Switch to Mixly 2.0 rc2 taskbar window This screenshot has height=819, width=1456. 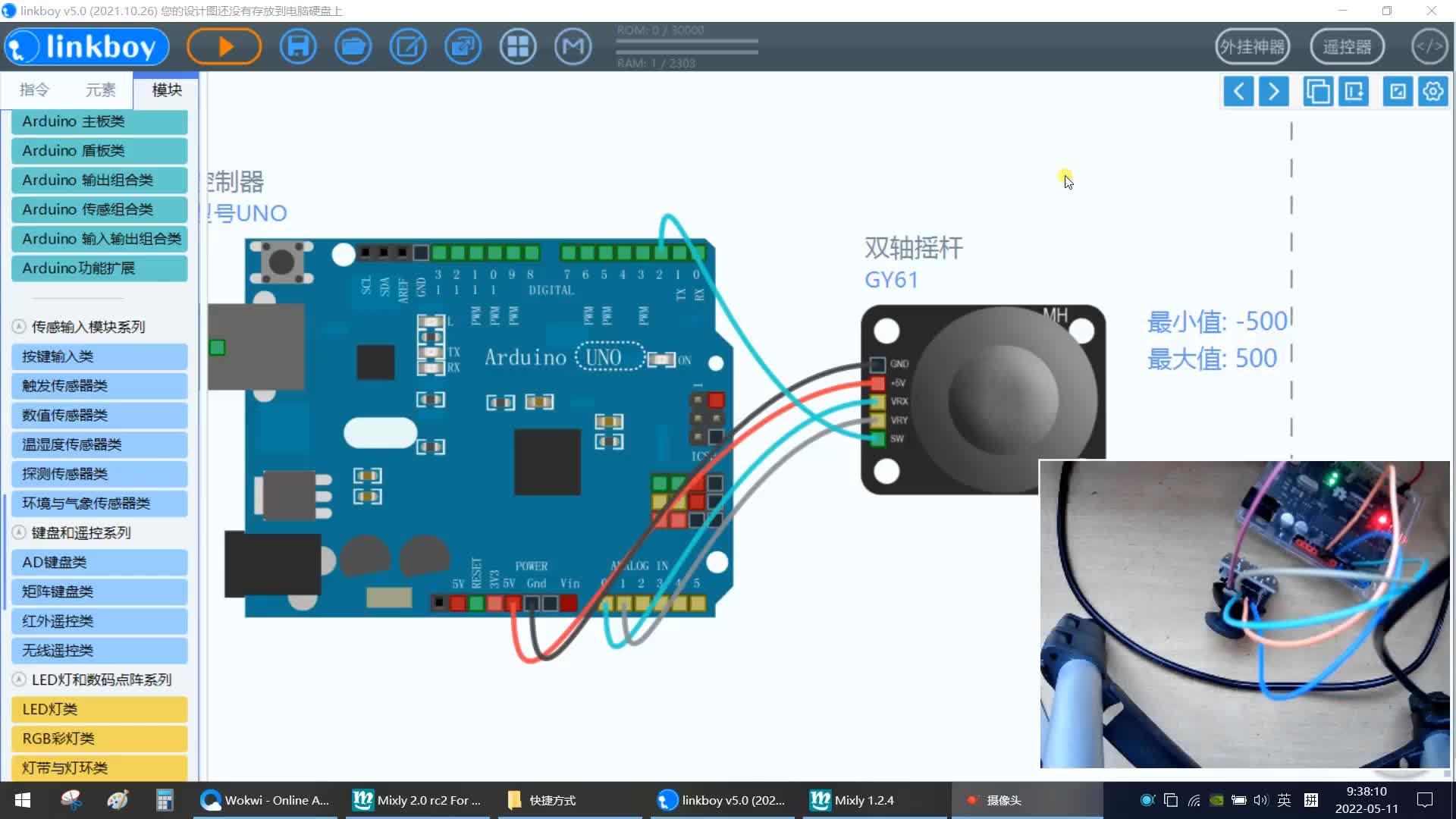417,800
